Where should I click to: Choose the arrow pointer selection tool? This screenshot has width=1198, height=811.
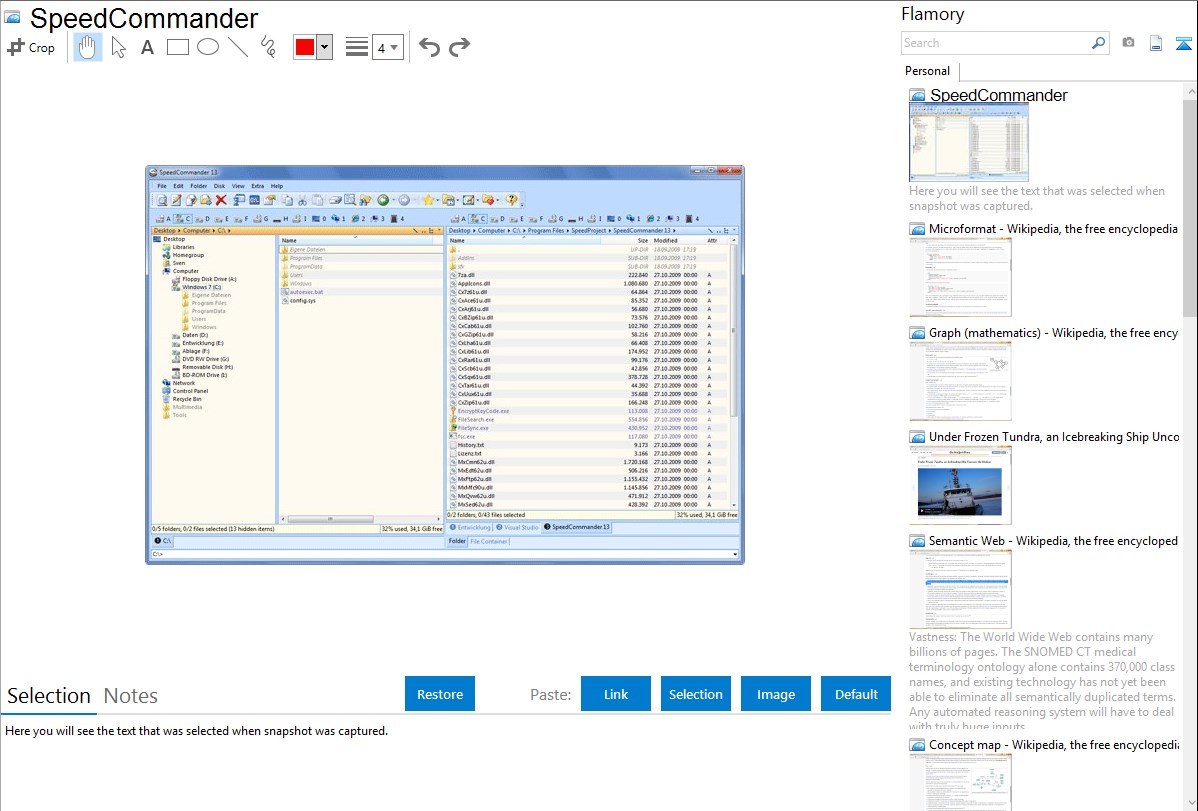(x=118, y=47)
